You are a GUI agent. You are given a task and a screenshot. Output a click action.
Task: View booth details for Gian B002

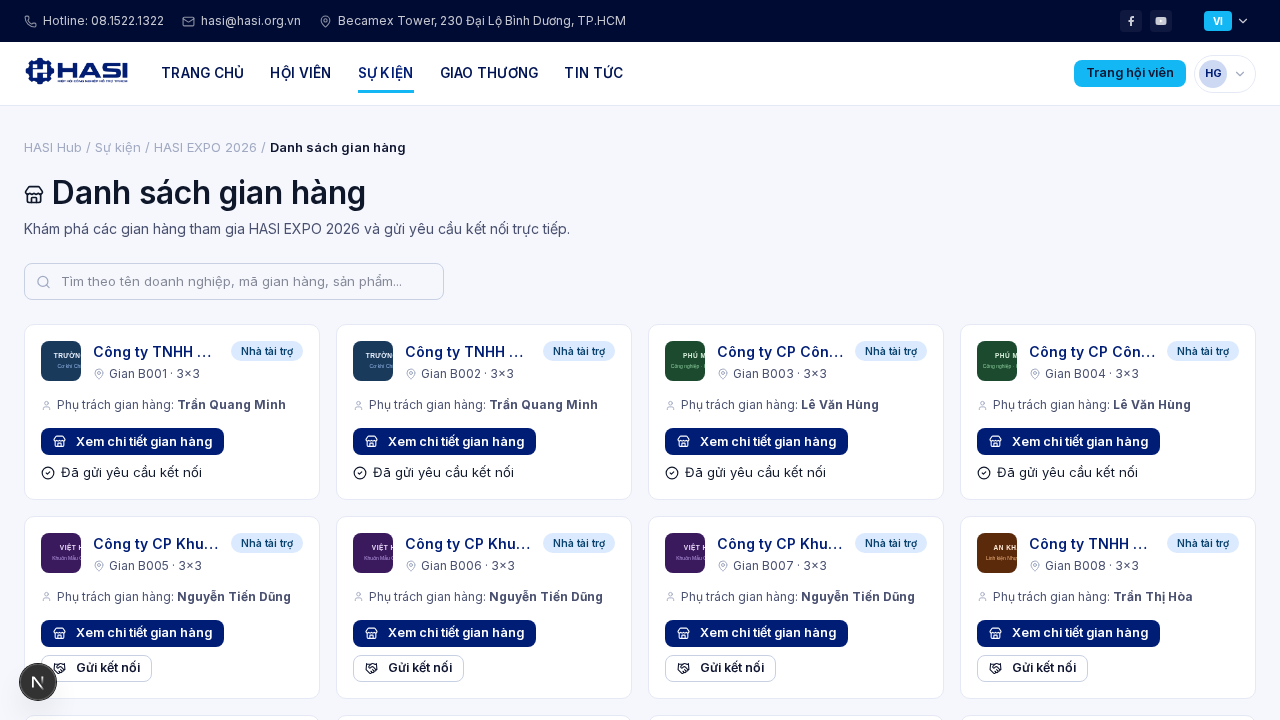(444, 441)
